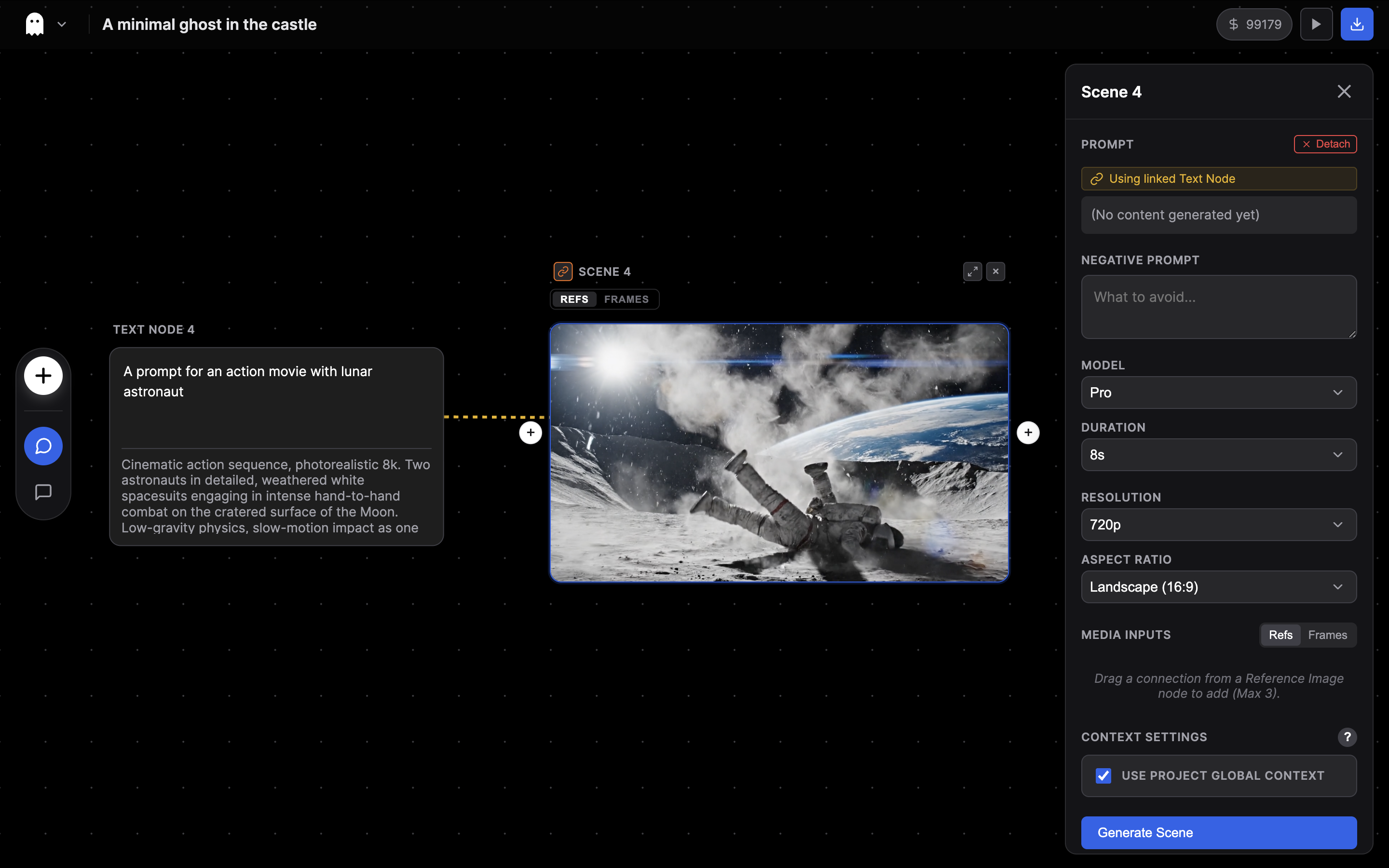Click plus connector right of scene image
1389x868 pixels.
[1028, 433]
